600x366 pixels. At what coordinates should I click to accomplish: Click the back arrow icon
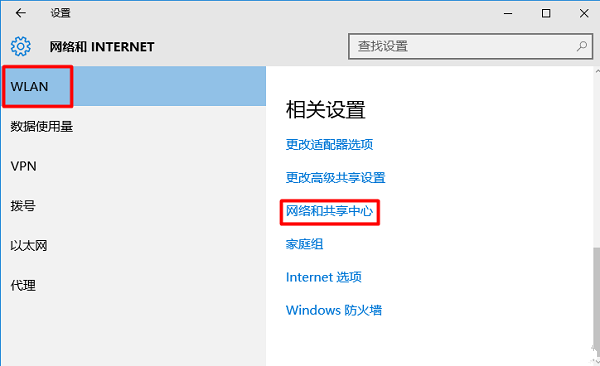pyautogui.click(x=21, y=13)
